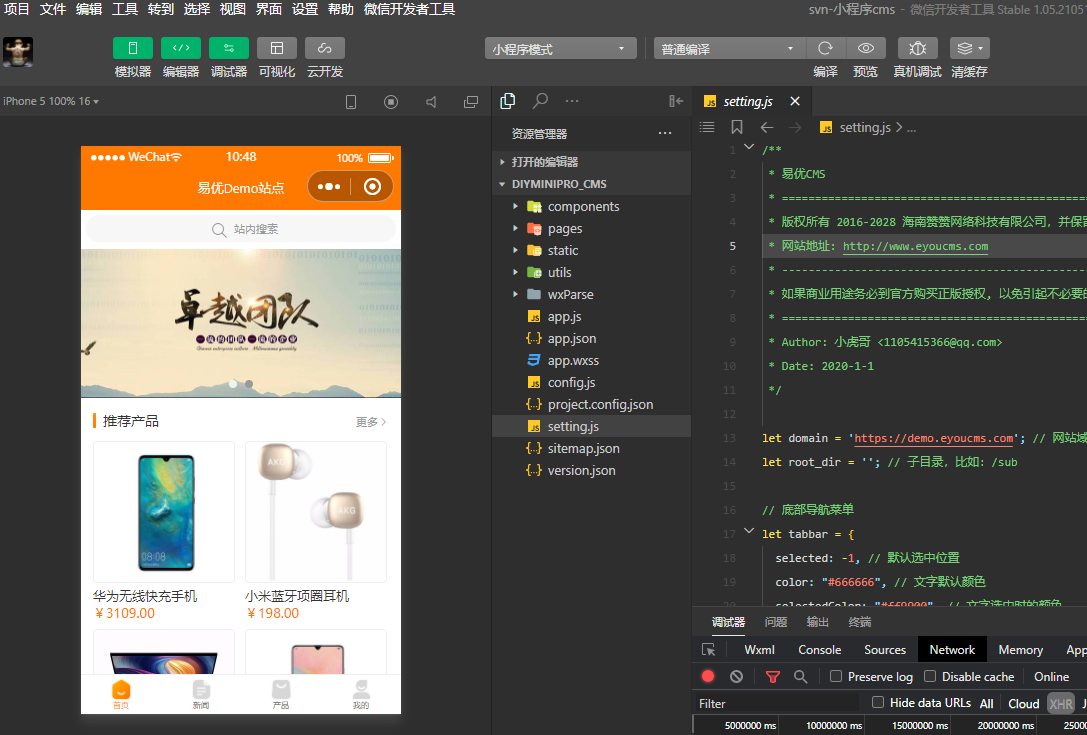This screenshot has height=735, width=1087.
Task: Expand the 打开的编辑器 section
Action: (591, 162)
